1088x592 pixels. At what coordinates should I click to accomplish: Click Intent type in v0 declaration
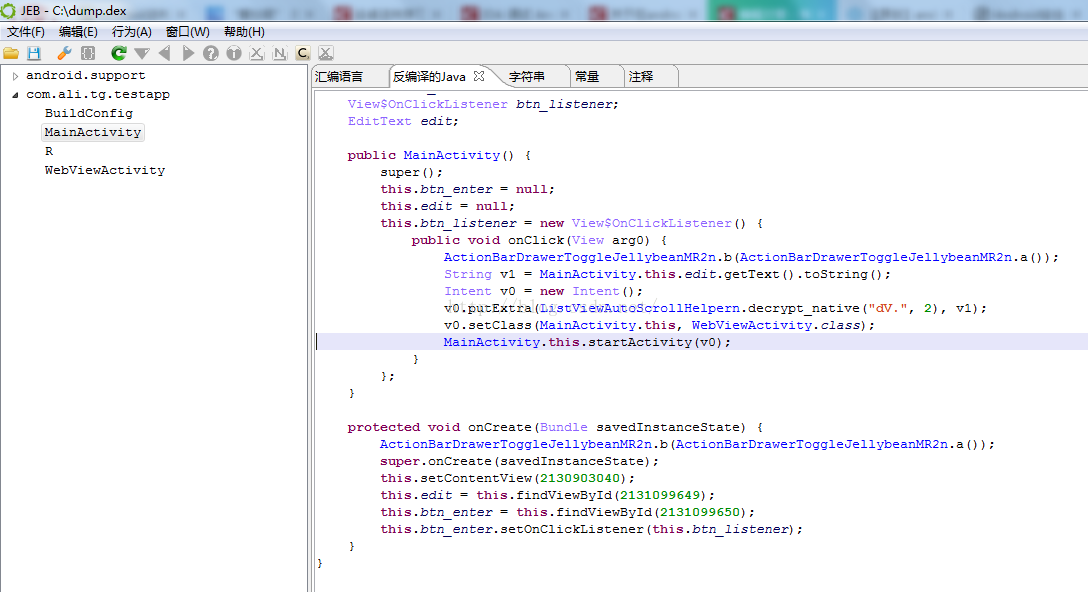(468, 291)
